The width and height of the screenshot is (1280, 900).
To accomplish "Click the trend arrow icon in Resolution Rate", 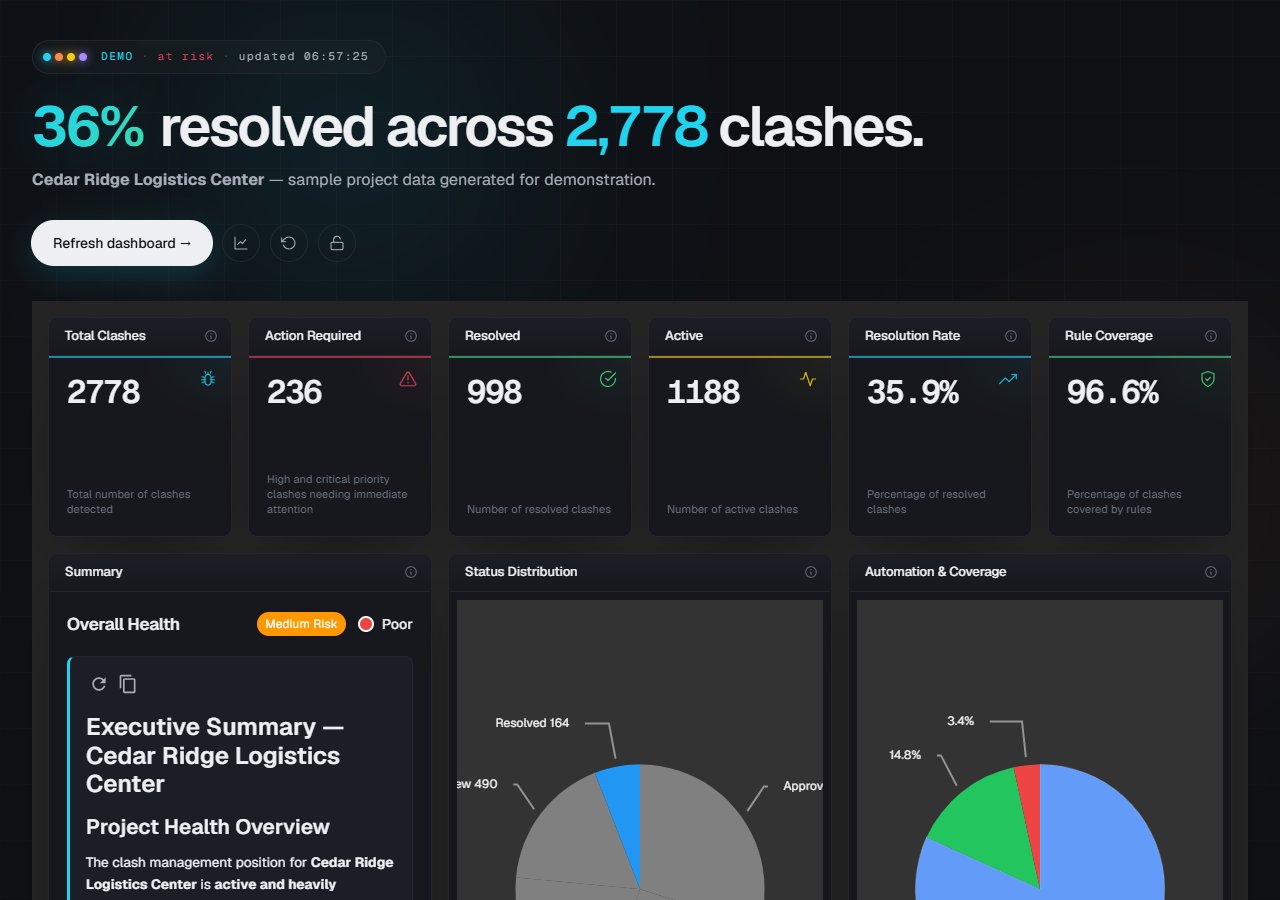I will tap(1008, 379).
